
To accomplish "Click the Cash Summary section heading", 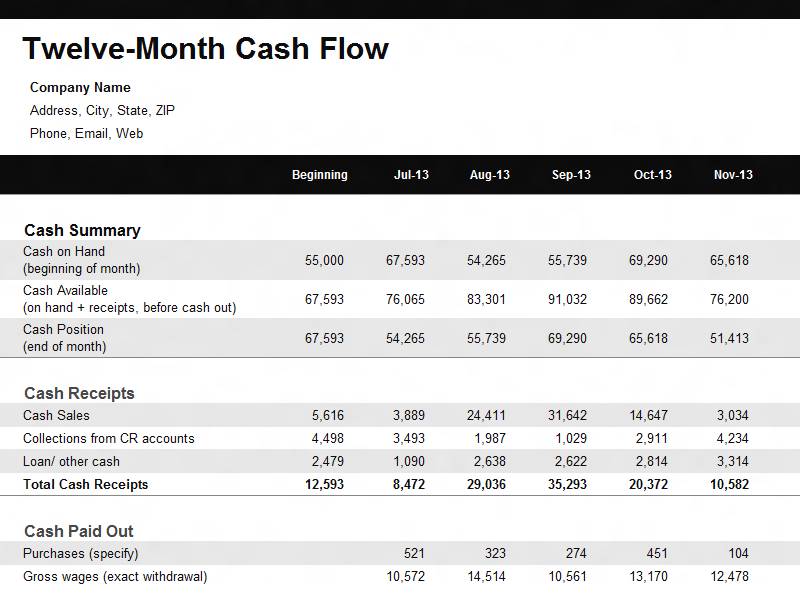I will (82, 230).
